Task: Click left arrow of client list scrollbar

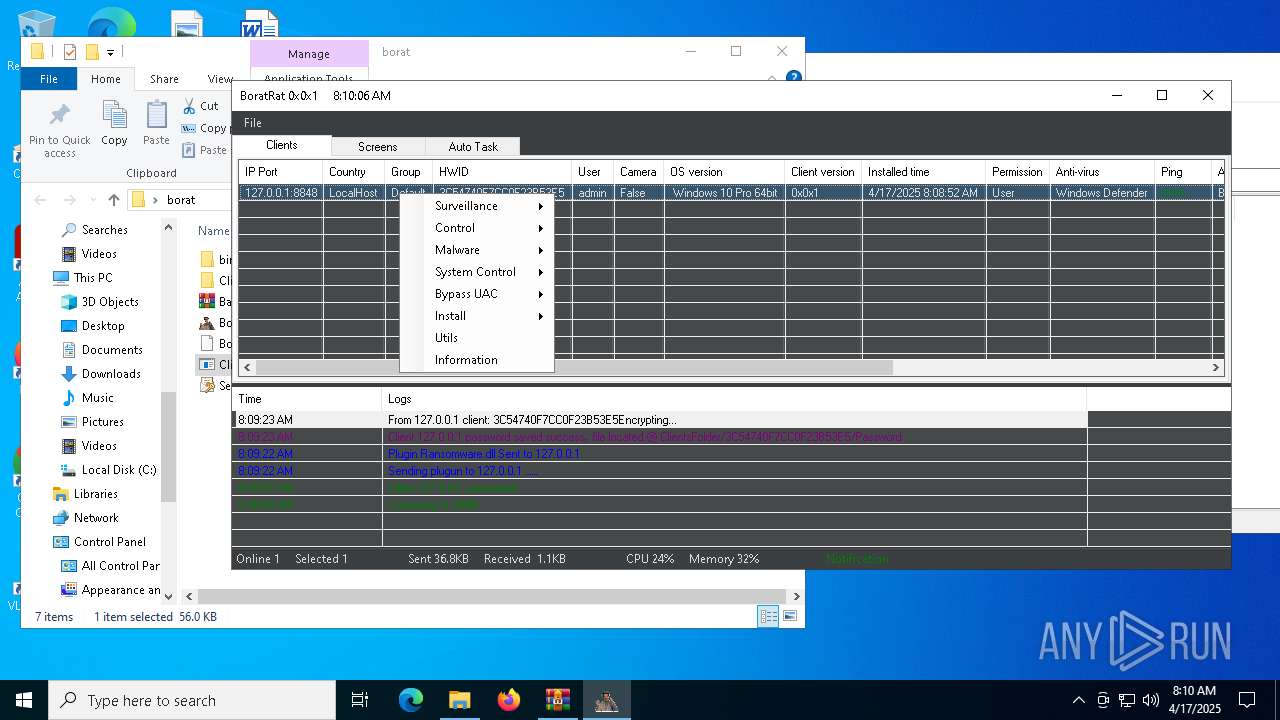Action: (x=247, y=367)
